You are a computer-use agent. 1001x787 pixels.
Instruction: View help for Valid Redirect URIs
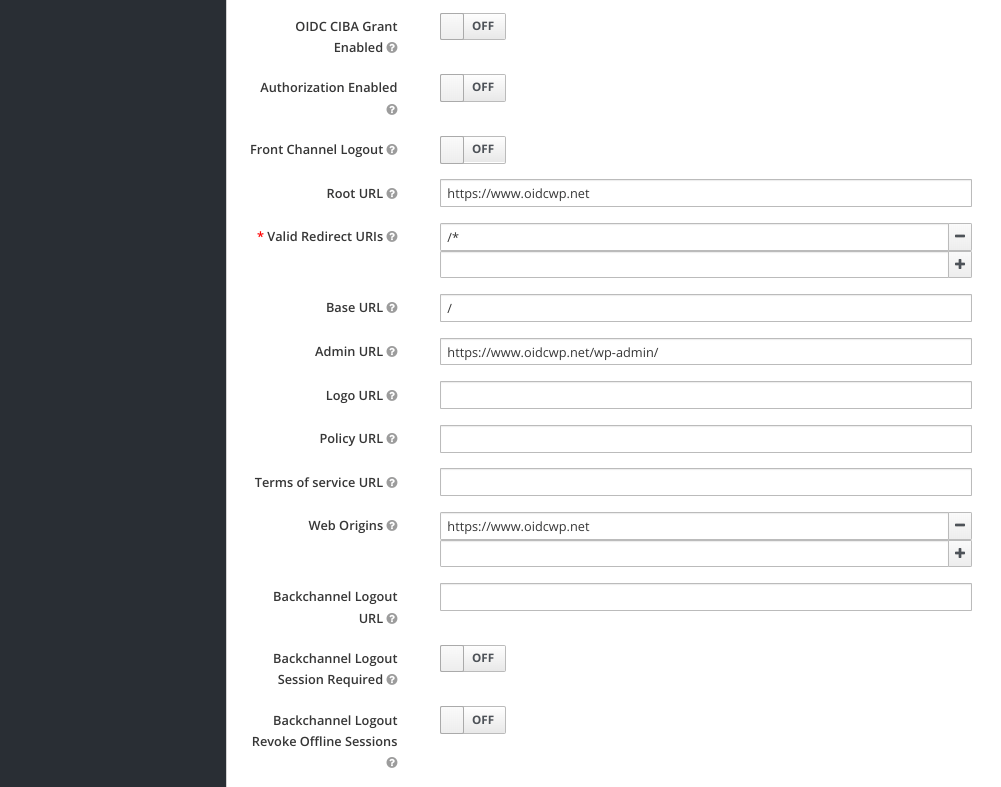pos(392,236)
